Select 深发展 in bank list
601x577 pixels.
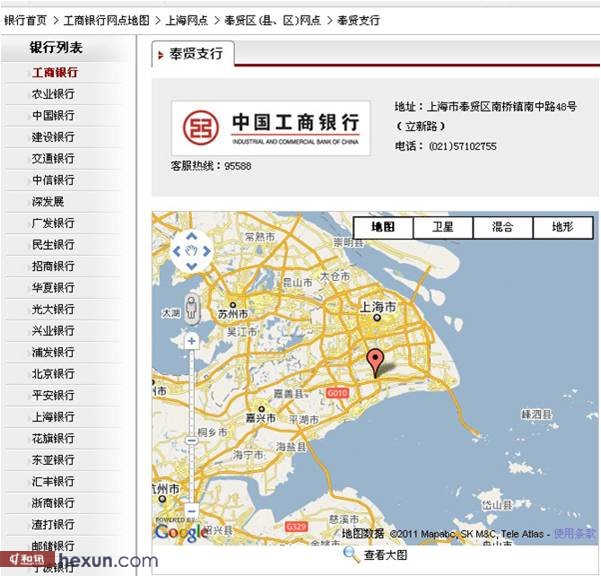48,202
